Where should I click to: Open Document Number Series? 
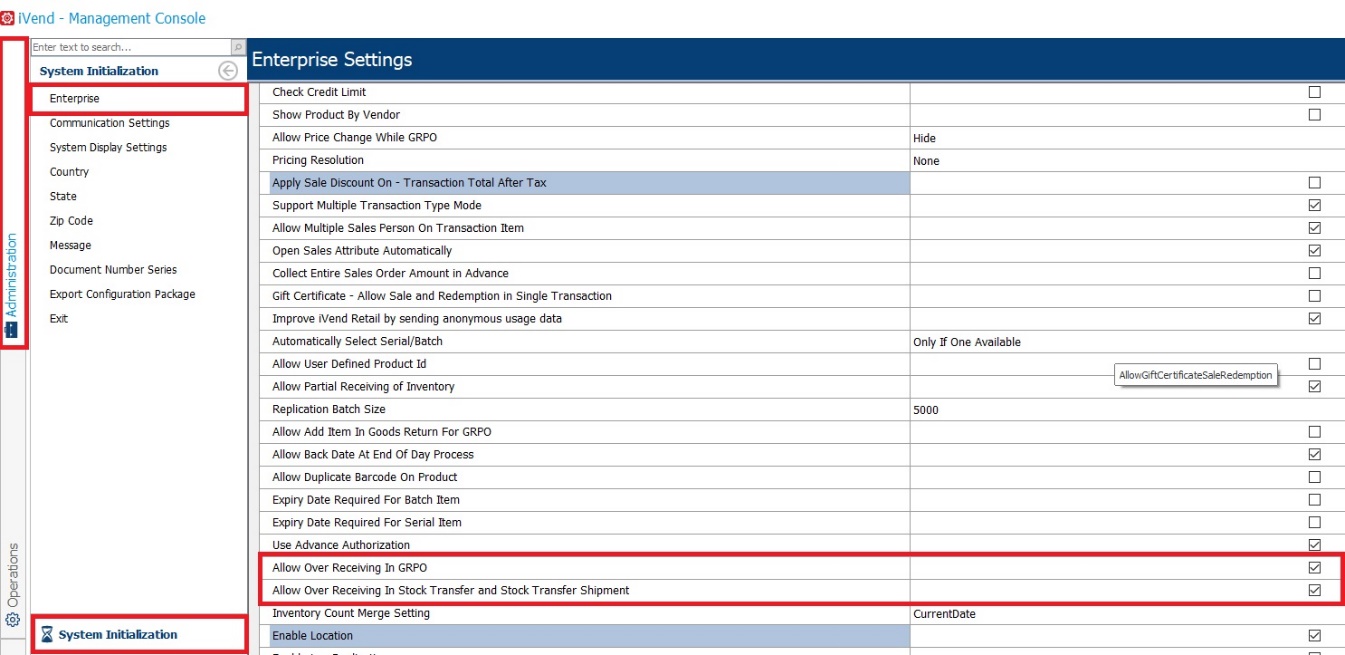click(113, 270)
